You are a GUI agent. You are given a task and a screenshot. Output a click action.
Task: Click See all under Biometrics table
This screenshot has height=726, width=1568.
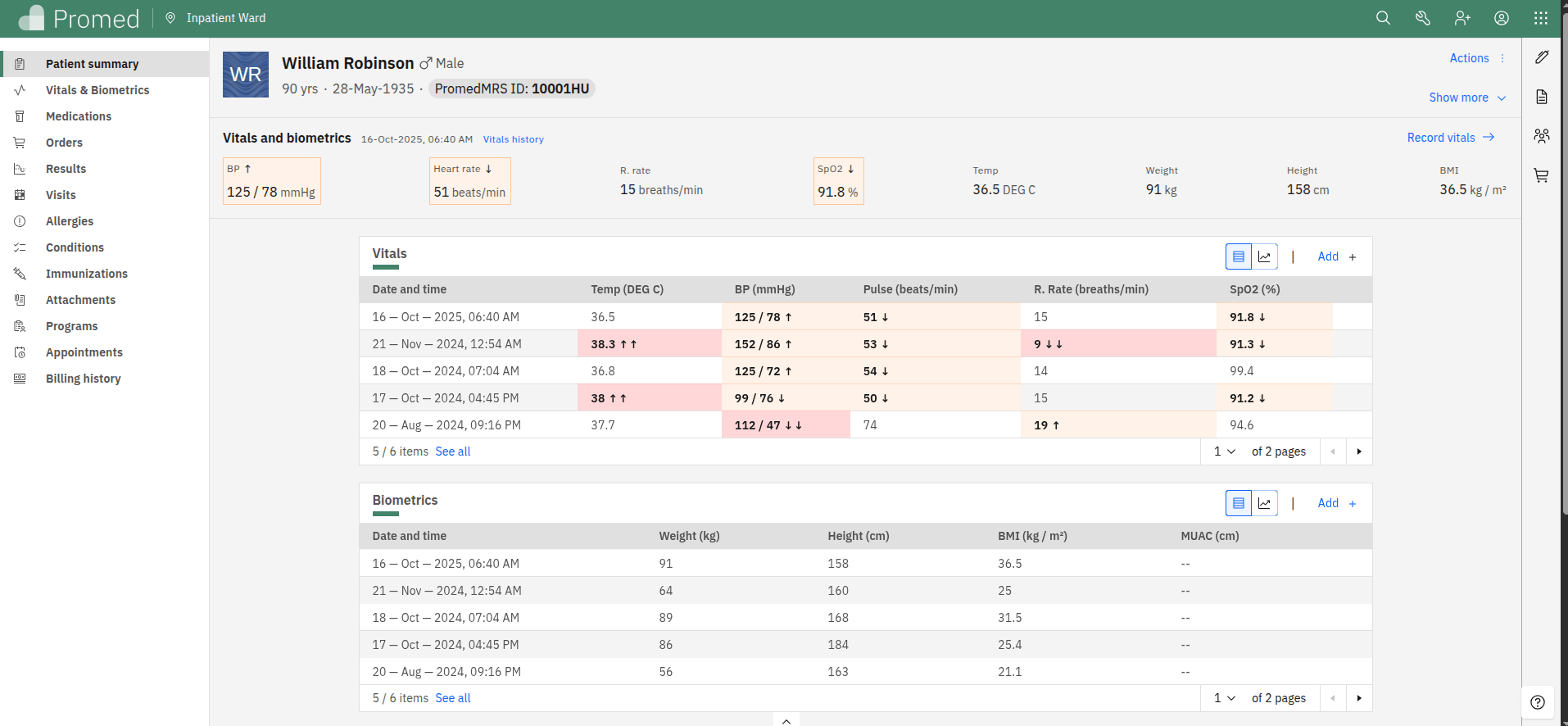click(x=453, y=698)
